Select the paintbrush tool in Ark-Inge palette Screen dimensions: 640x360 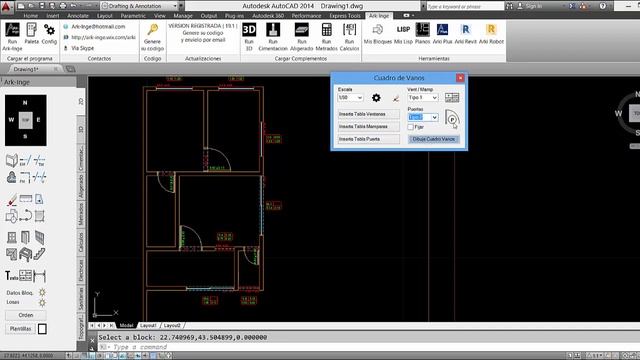pyautogui.click(x=12, y=199)
